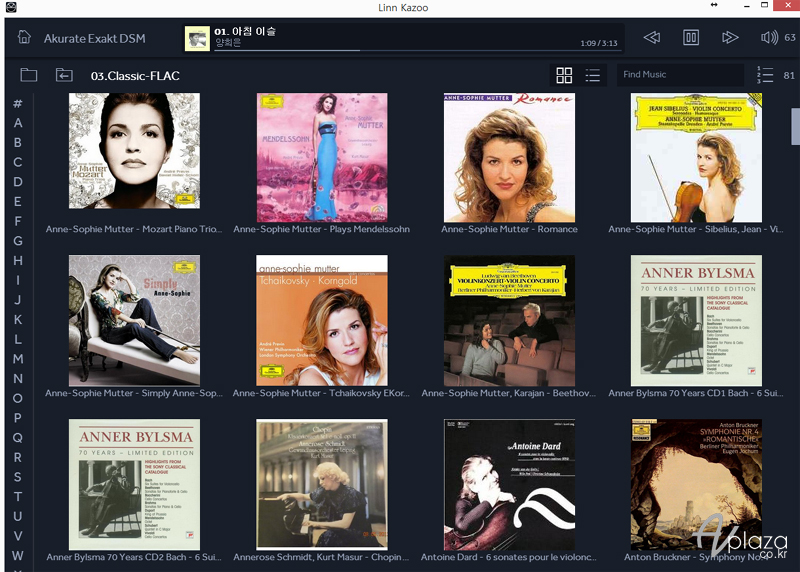Click the volume speaker icon

coord(768,38)
